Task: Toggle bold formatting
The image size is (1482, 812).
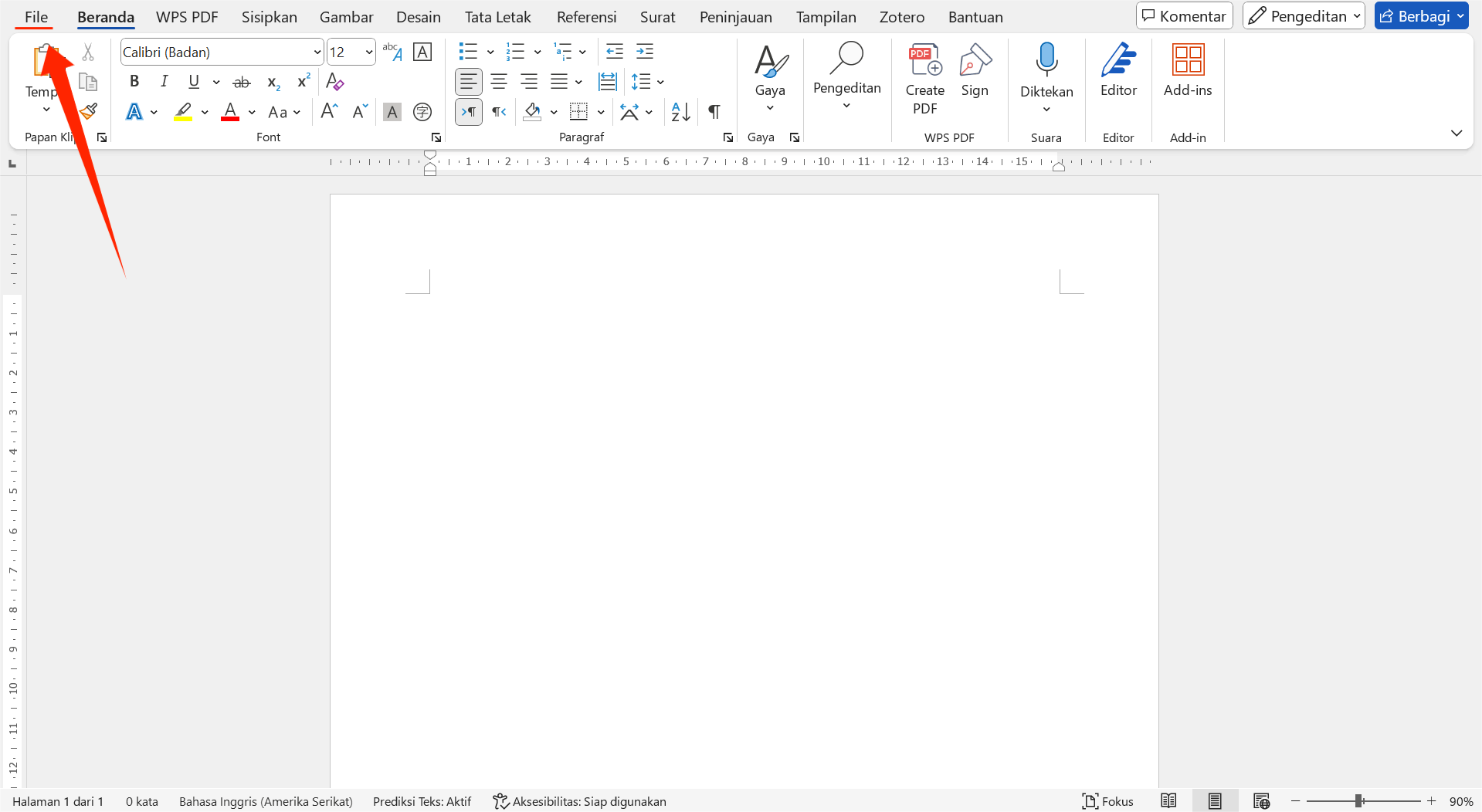Action: point(134,81)
